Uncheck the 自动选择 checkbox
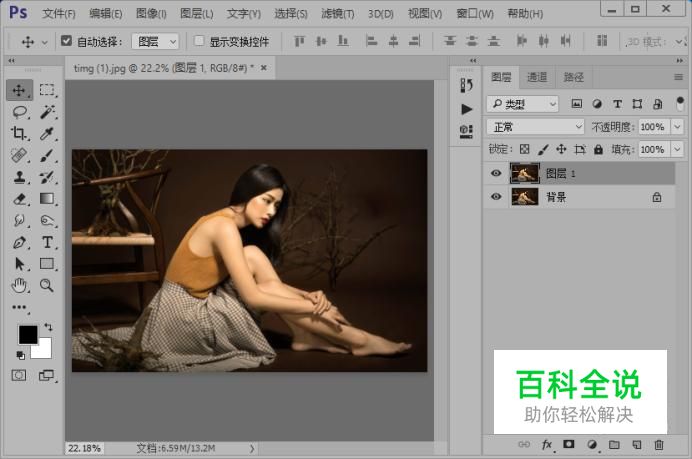 point(66,41)
